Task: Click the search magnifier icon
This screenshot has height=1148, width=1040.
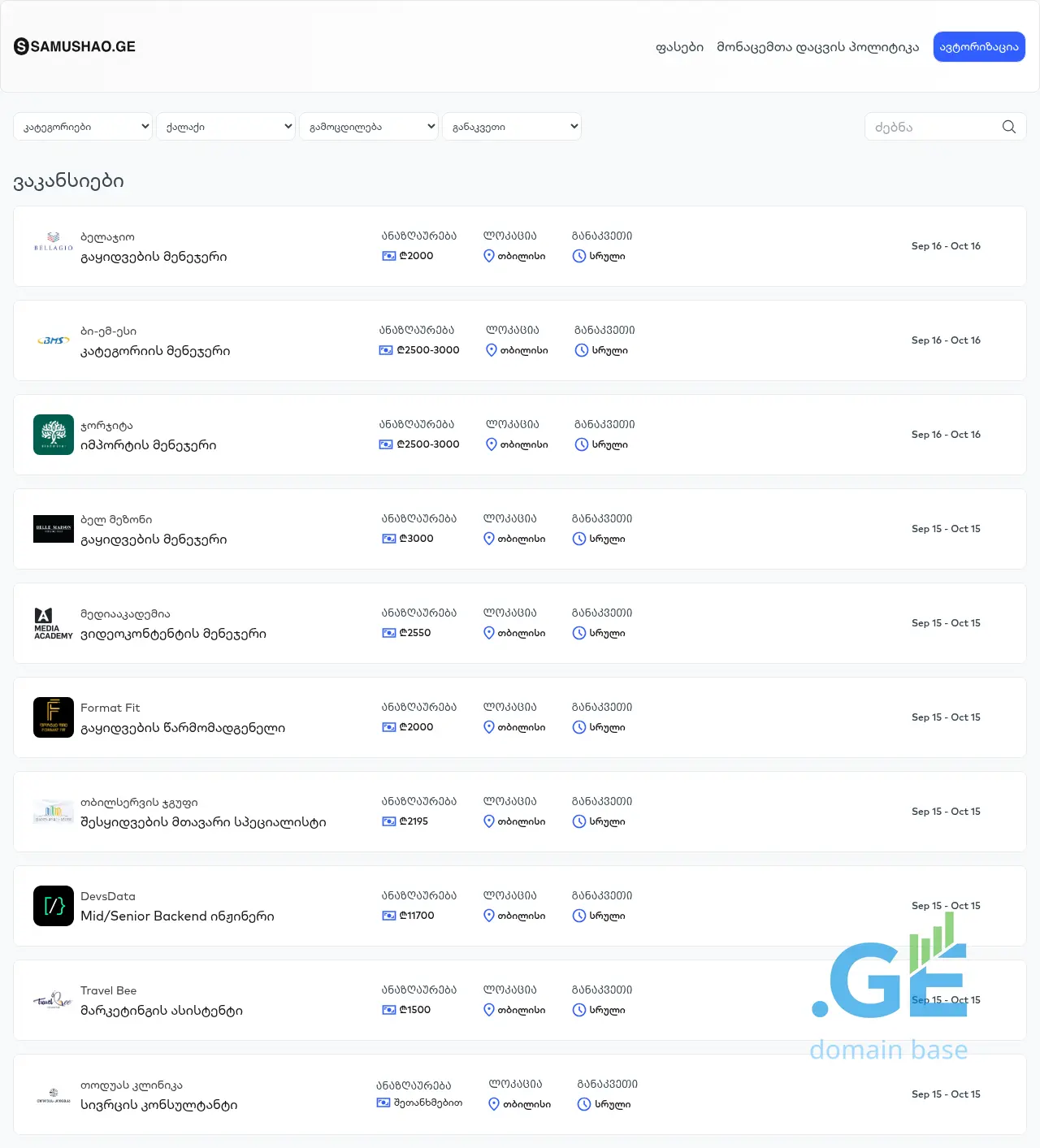Action: (1009, 127)
